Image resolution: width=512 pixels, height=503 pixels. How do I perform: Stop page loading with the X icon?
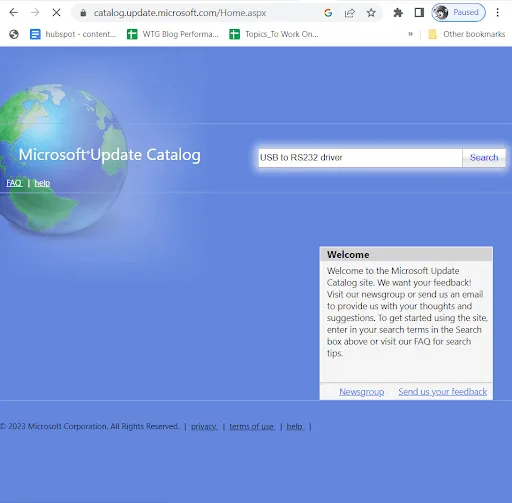pos(56,13)
